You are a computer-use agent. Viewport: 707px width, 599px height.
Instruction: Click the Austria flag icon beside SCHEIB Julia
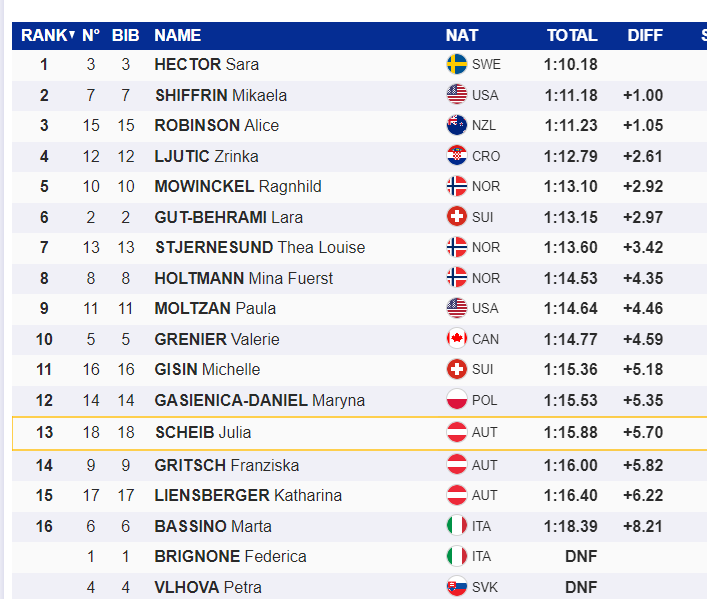[456, 432]
